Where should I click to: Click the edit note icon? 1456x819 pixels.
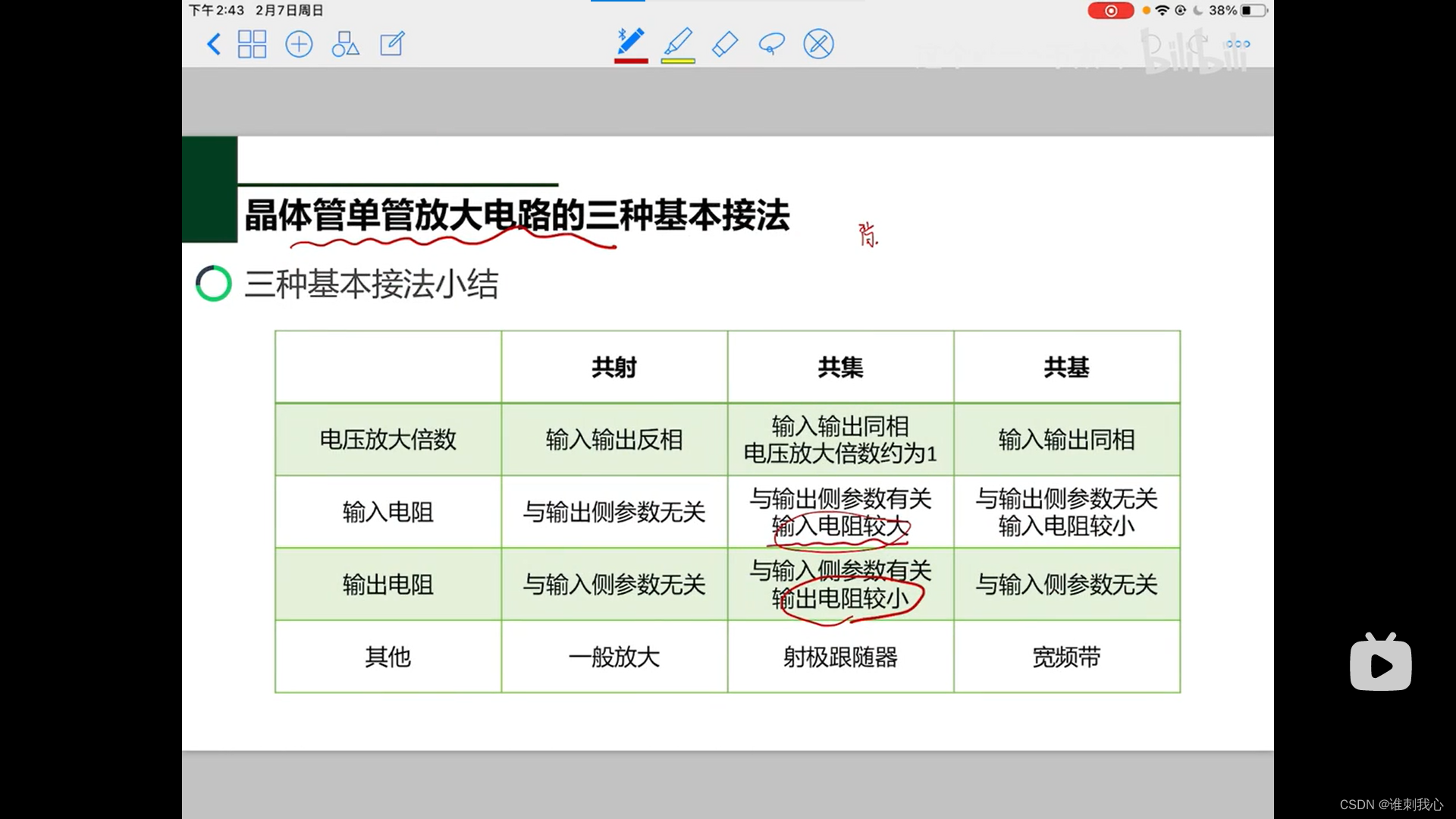392,44
